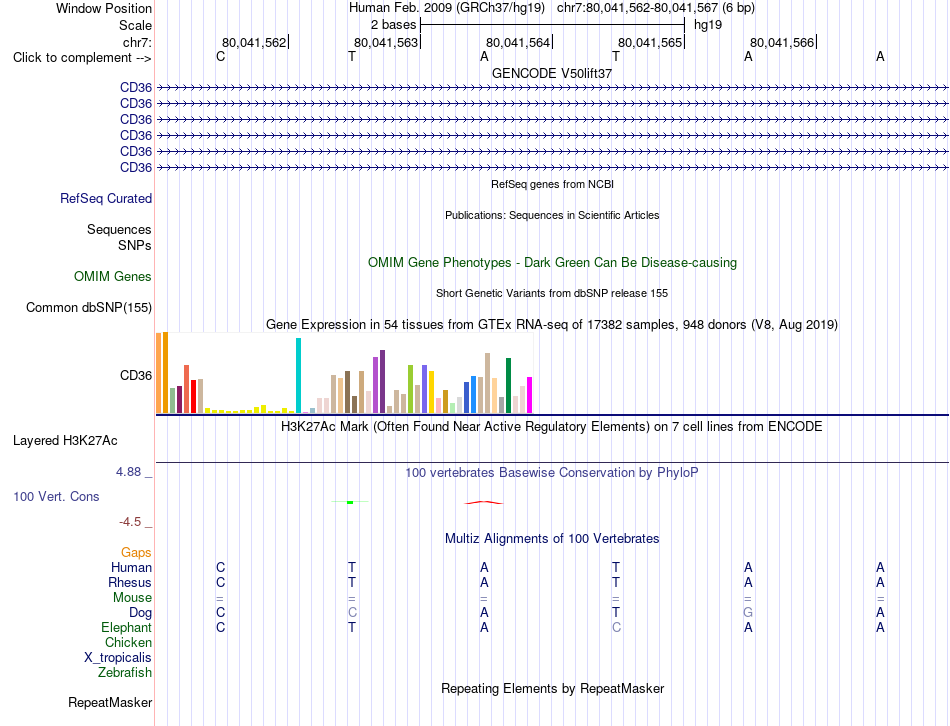Image resolution: width=950 pixels, height=726 pixels.
Task: Click the RefSeq genes from NCBI title
Action: click(552, 184)
